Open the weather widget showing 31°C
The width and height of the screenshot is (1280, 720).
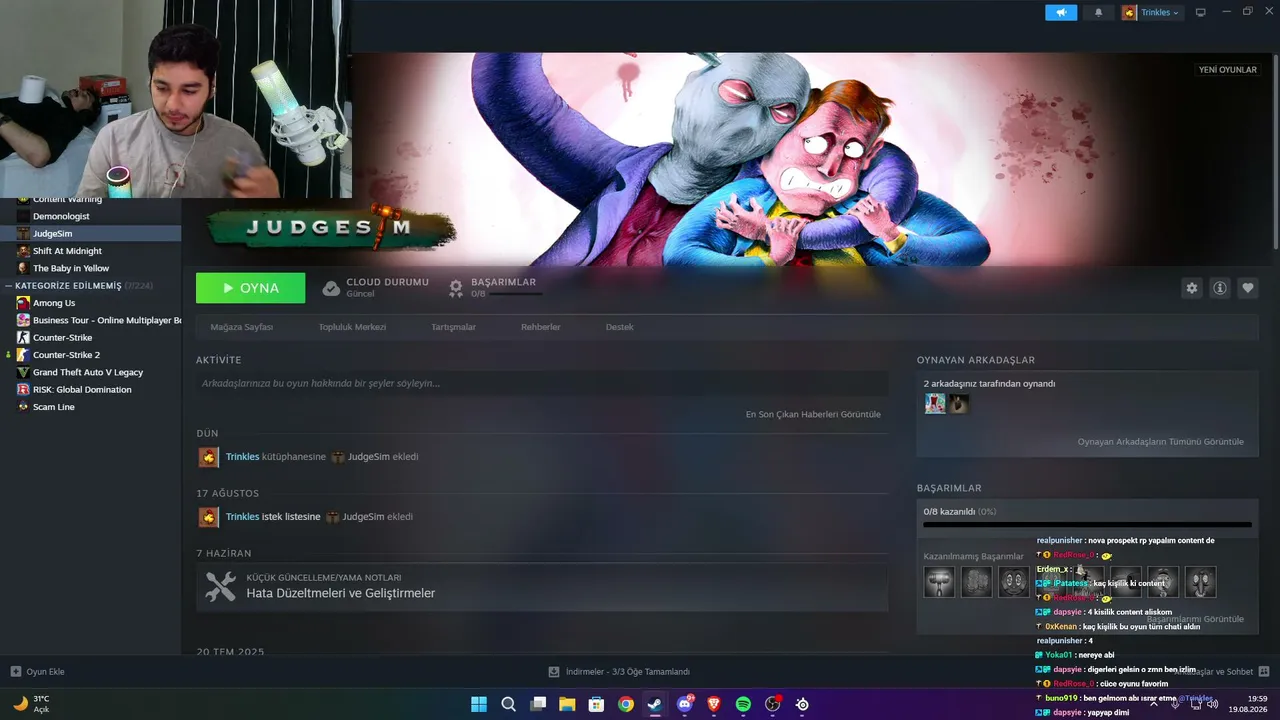31,704
